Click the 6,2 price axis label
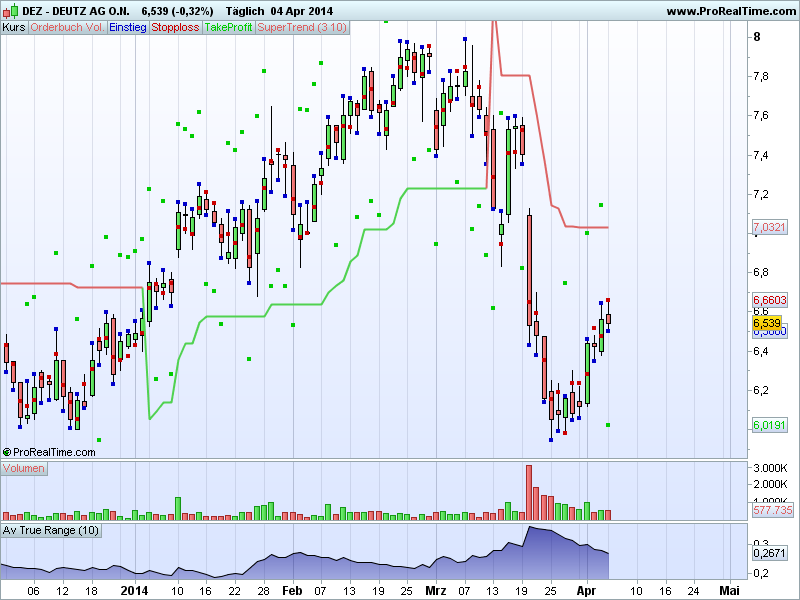Viewport: 800px width, 600px height. (x=761, y=390)
